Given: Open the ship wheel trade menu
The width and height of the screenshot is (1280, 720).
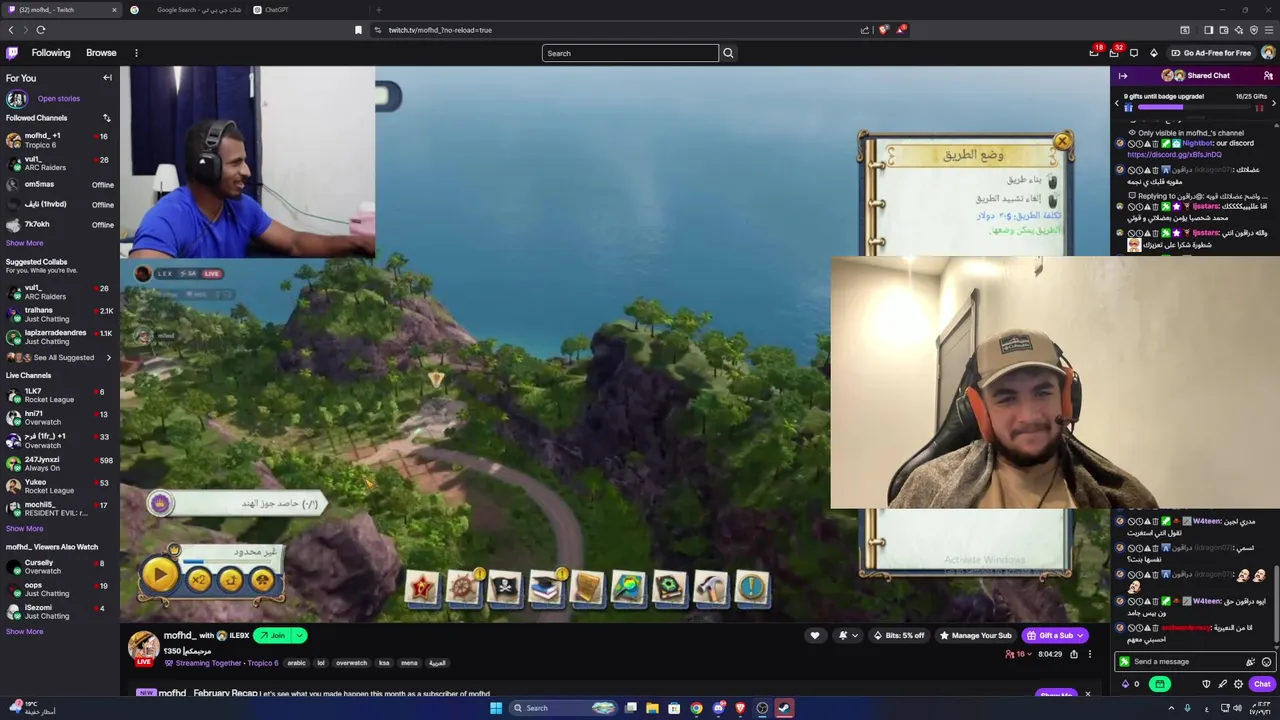Looking at the screenshot, I should click(463, 588).
